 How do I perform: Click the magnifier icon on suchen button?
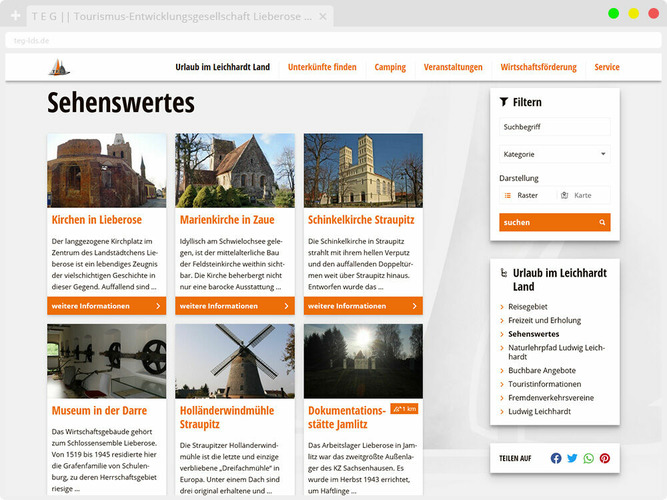point(602,222)
